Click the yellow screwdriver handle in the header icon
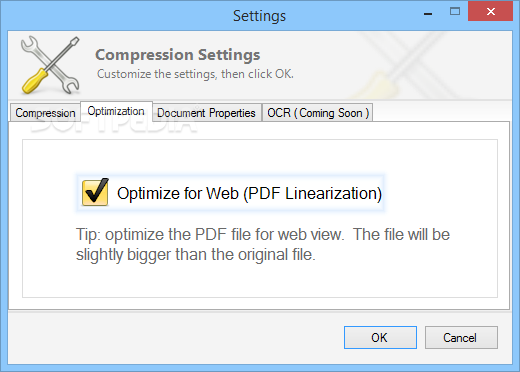Screen dimensions: 520x372 coord(34,81)
